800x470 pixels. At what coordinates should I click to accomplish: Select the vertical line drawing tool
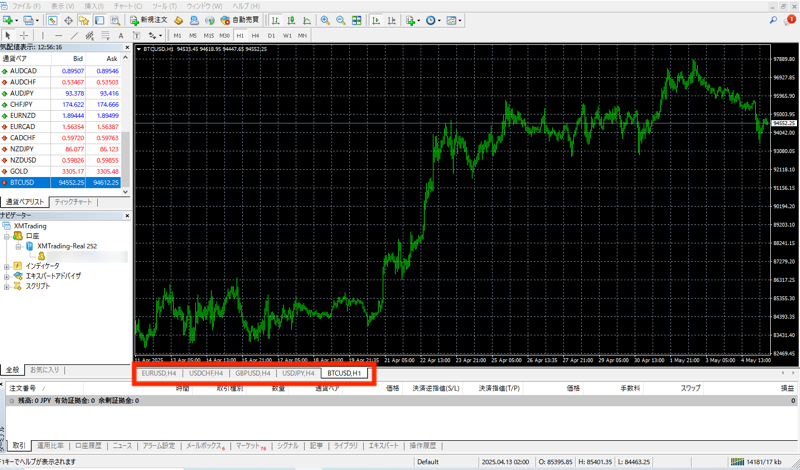(43, 35)
